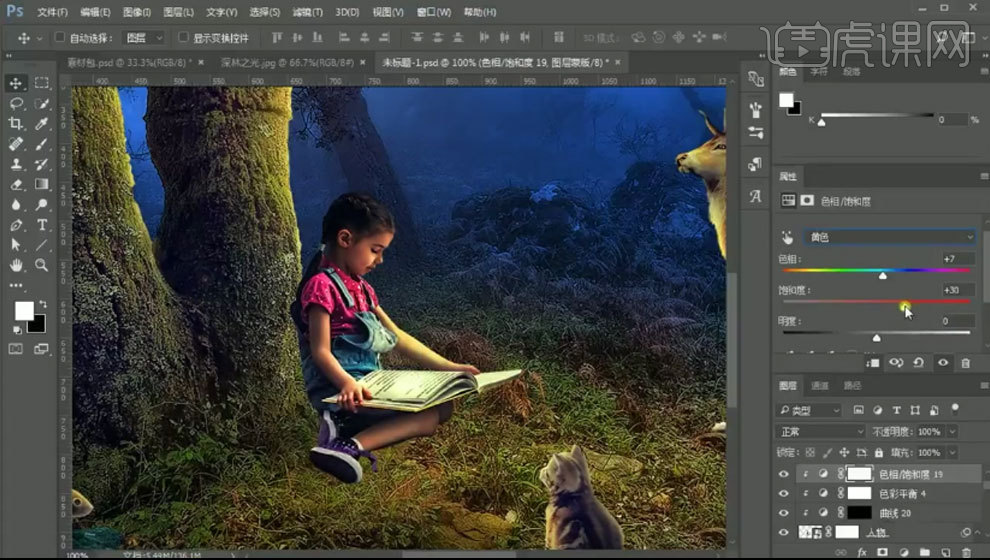View previous state button in Properties
The image size is (990, 560).
(895, 363)
